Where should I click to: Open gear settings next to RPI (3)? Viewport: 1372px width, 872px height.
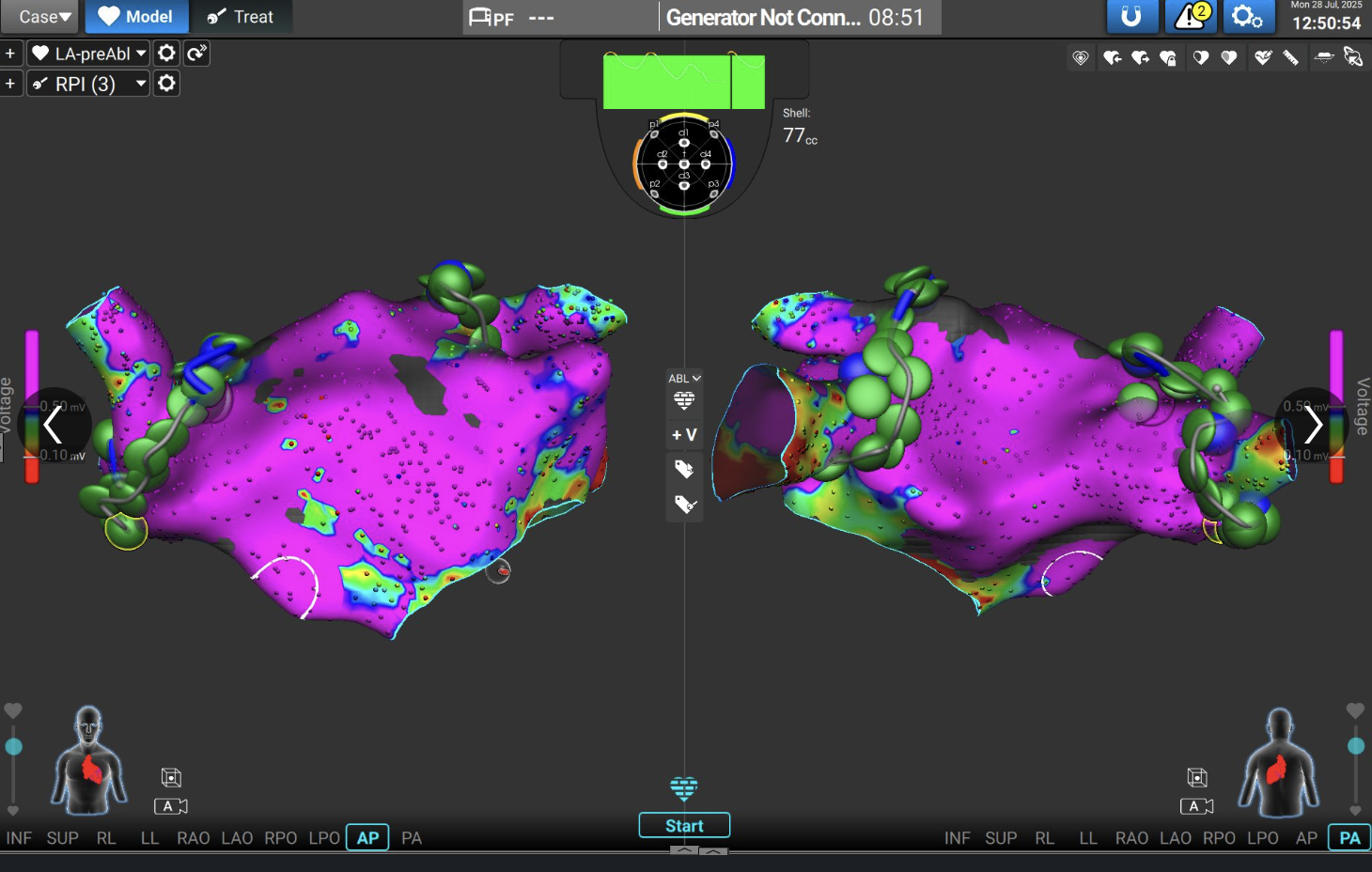(x=166, y=84)
